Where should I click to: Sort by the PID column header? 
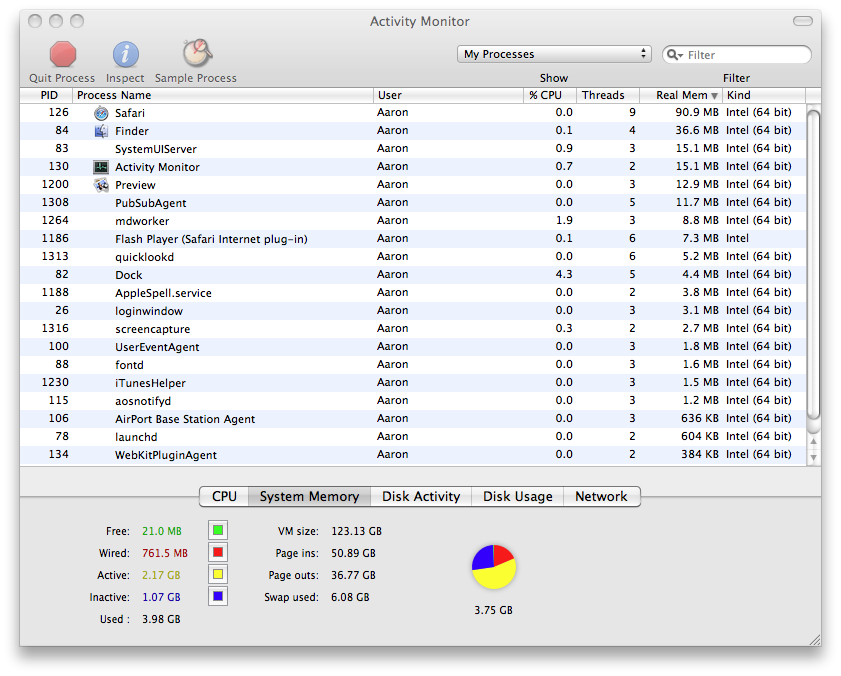[x=46, y=95]
